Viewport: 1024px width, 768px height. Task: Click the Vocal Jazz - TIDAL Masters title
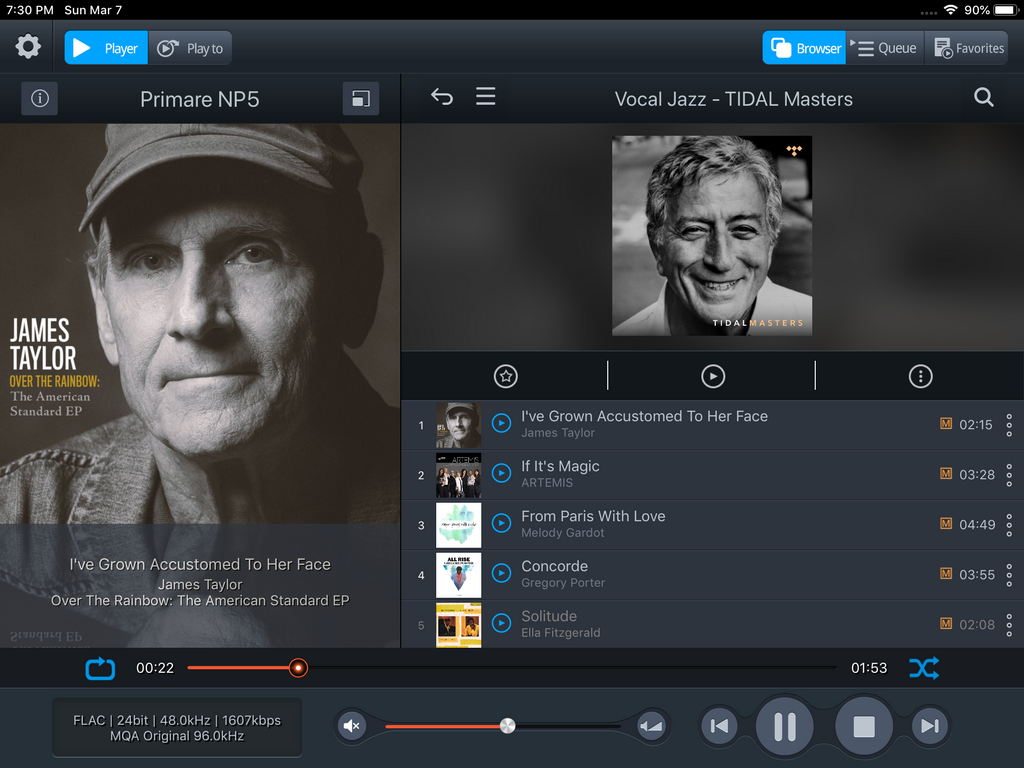pos(733,99)
